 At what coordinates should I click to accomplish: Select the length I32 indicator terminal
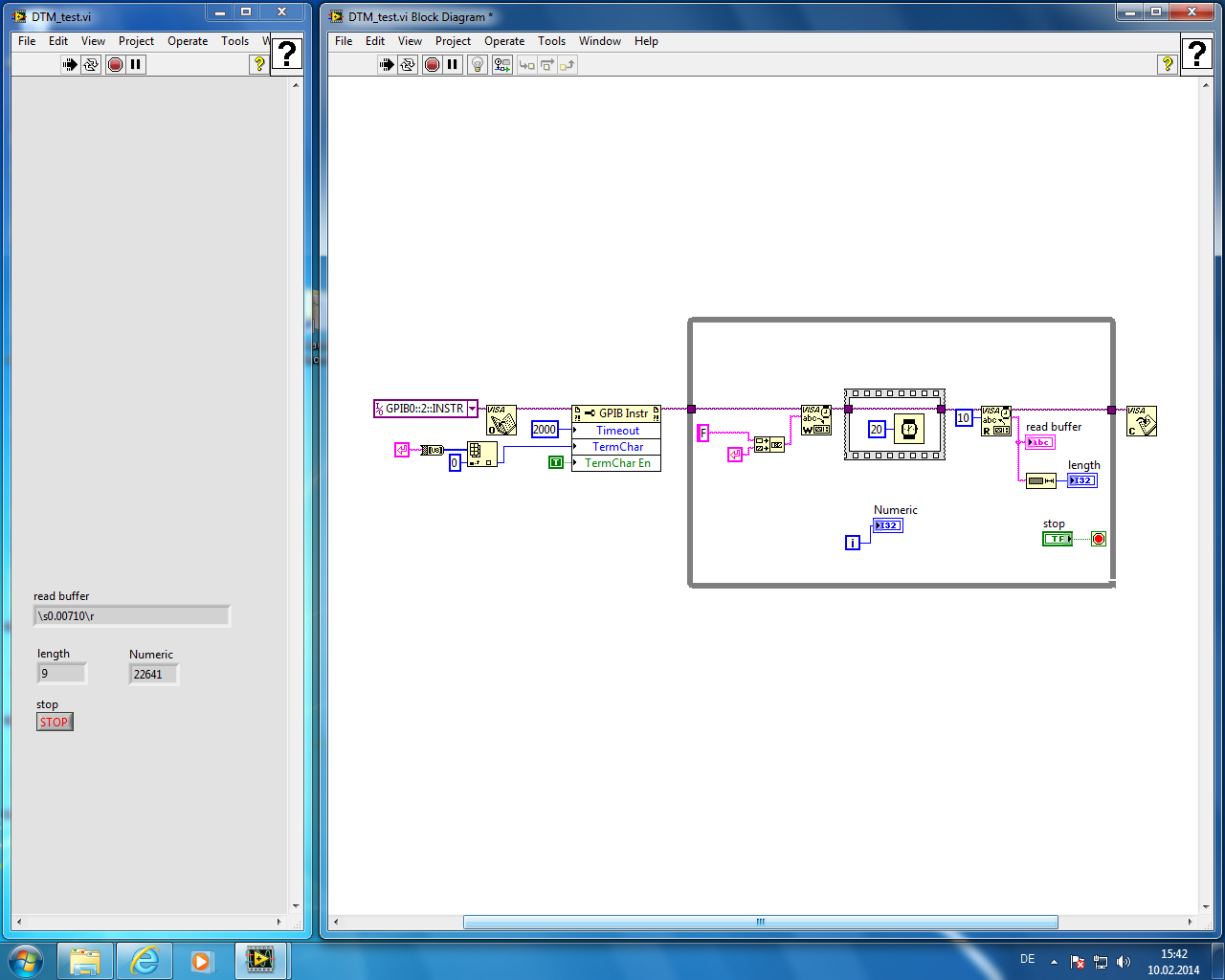click(x=1082, y=480)
